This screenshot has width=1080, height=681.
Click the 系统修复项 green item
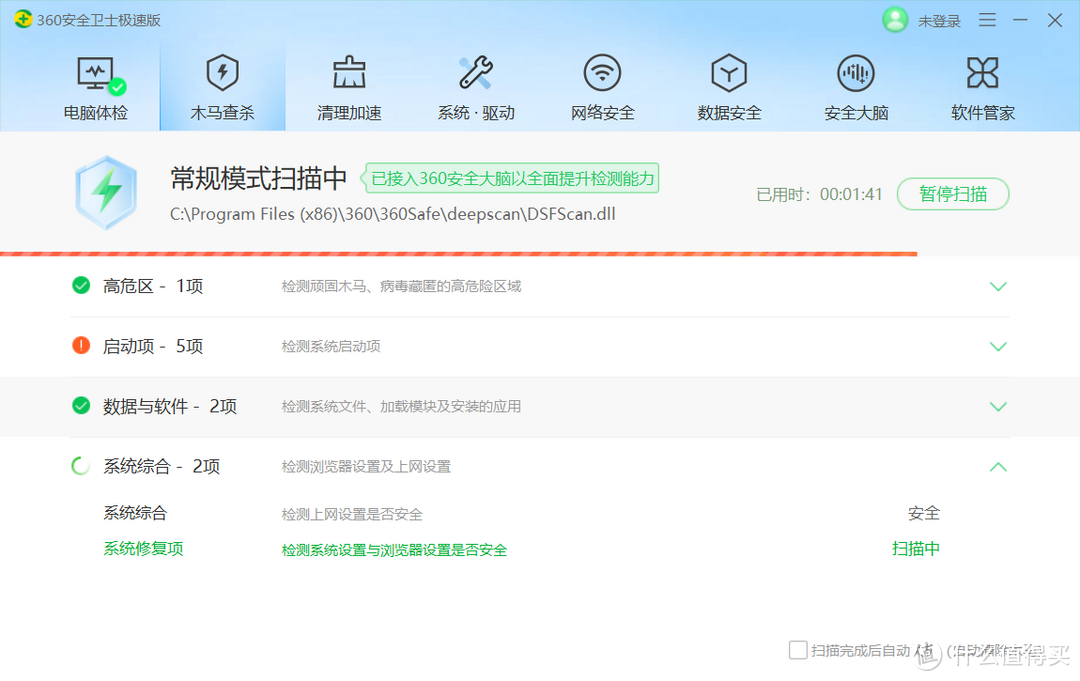click(x=143, y=549)
